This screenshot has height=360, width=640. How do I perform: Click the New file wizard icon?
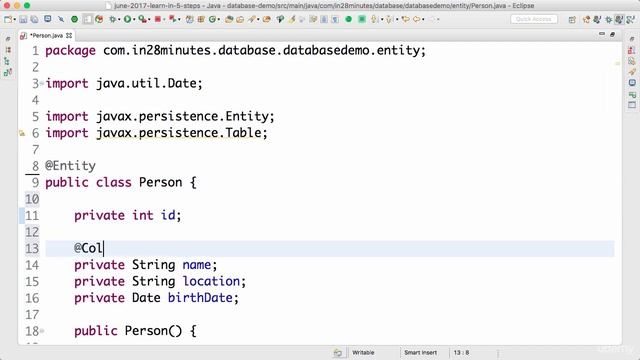click(x=8, y=19)
